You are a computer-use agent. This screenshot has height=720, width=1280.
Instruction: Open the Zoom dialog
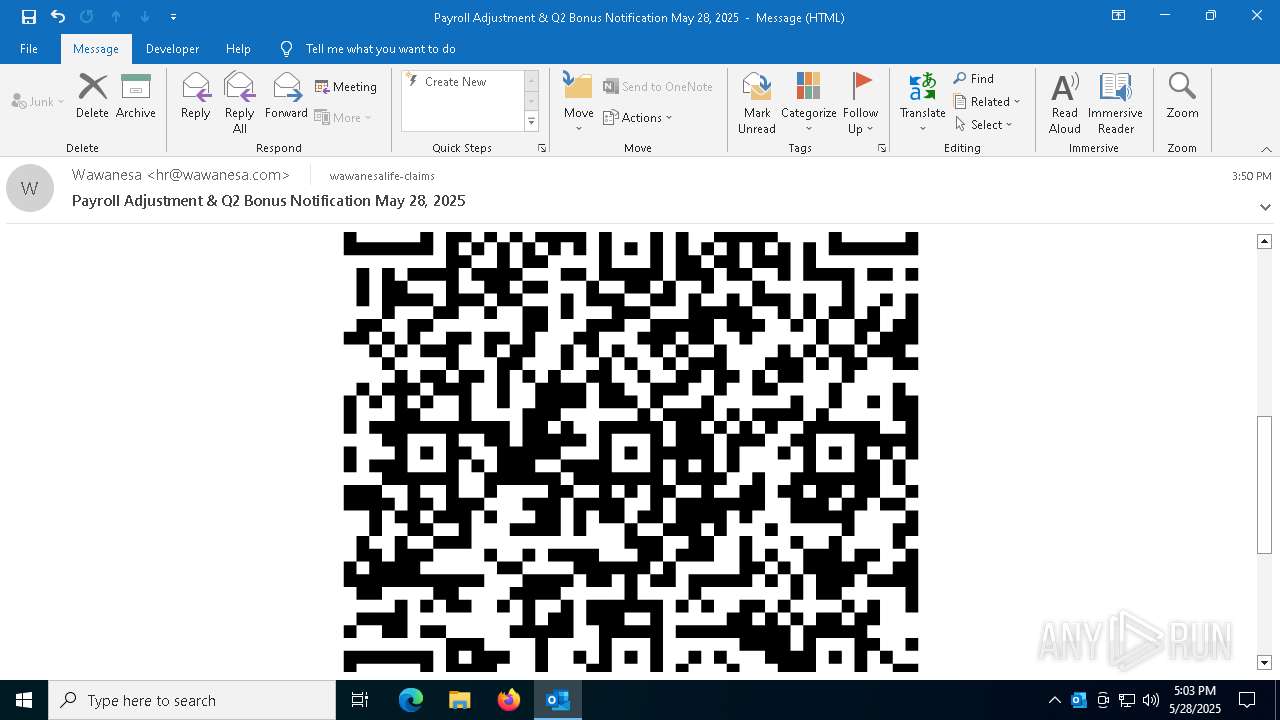1182,97
